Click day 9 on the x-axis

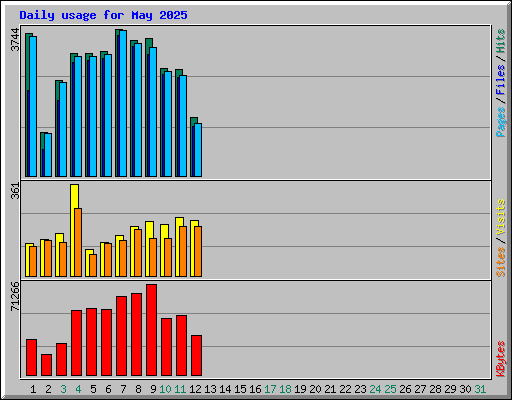coord(153,389)
